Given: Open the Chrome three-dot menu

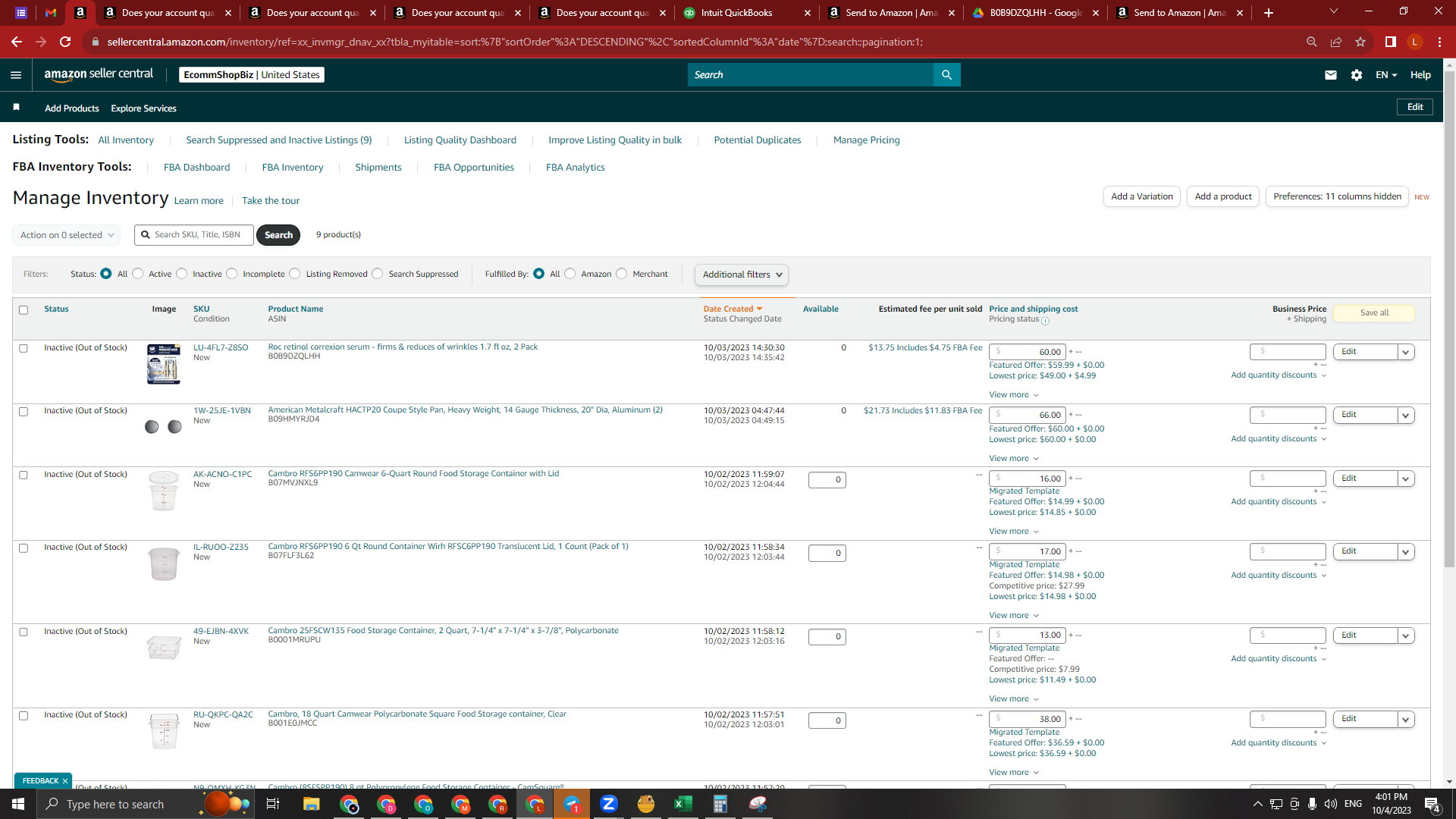Looking at the screenshot, I should (1439, 42).
